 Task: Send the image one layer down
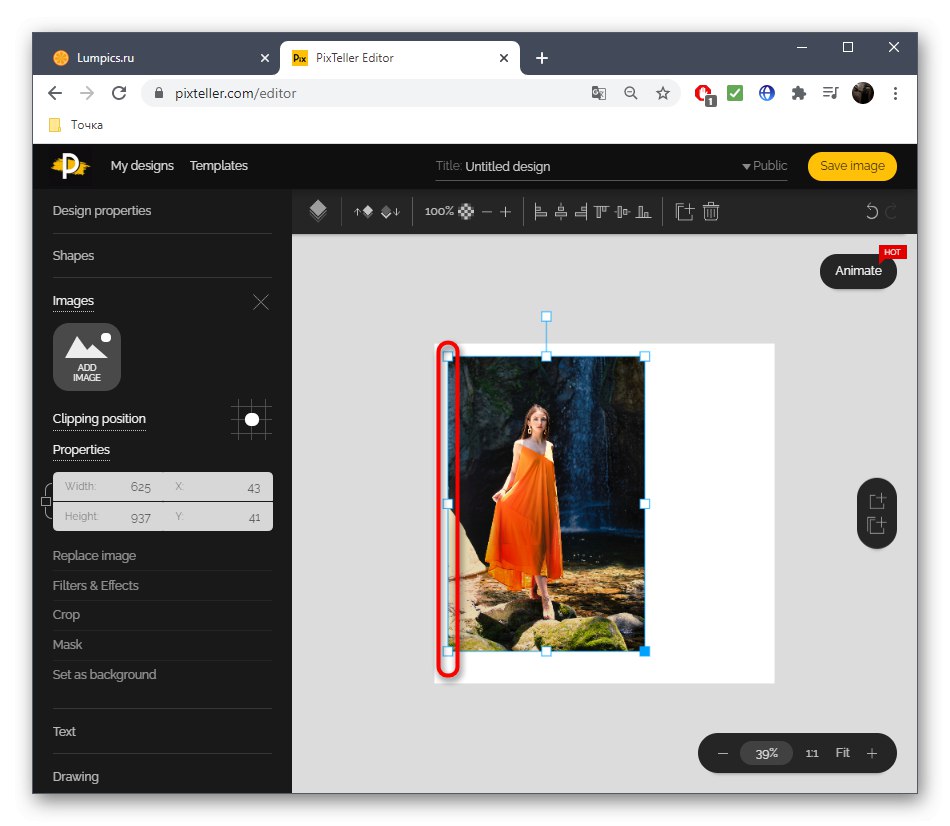point(390,211)
